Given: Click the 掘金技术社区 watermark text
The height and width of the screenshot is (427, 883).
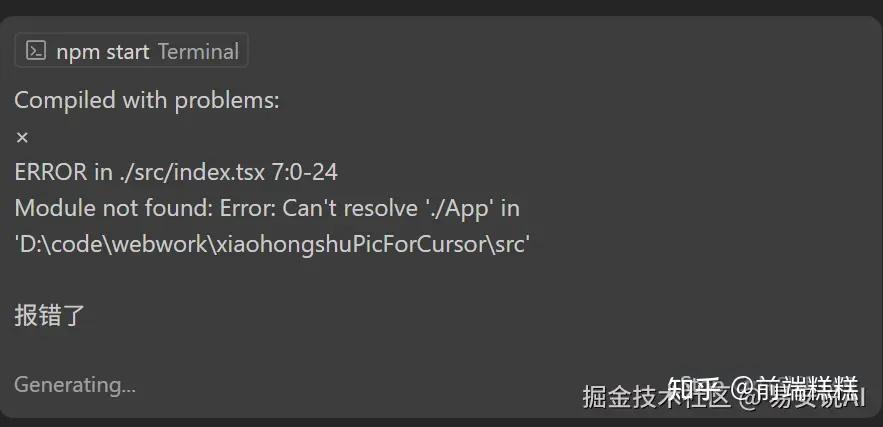Looking at the screenshot, I should [x=657, y=397].
